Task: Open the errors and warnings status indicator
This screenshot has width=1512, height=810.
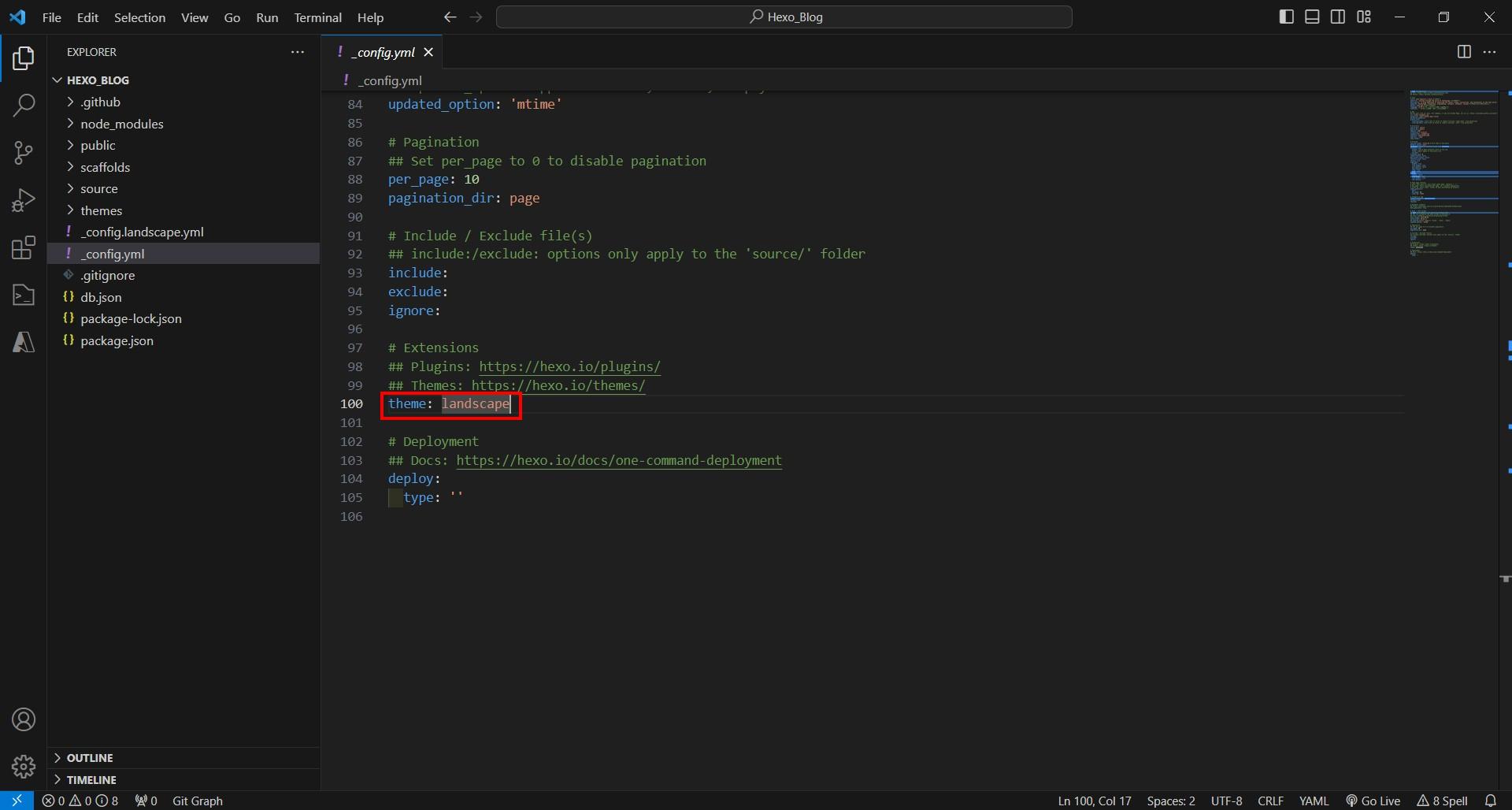Action: click(x=80, y=801)
